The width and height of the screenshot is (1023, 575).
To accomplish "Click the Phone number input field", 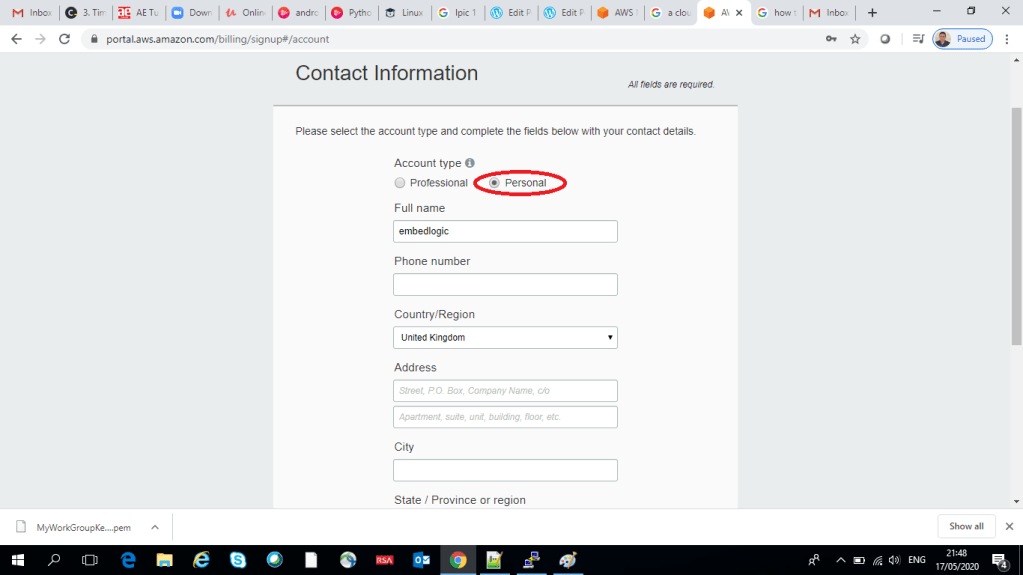I will coord(505,285).
